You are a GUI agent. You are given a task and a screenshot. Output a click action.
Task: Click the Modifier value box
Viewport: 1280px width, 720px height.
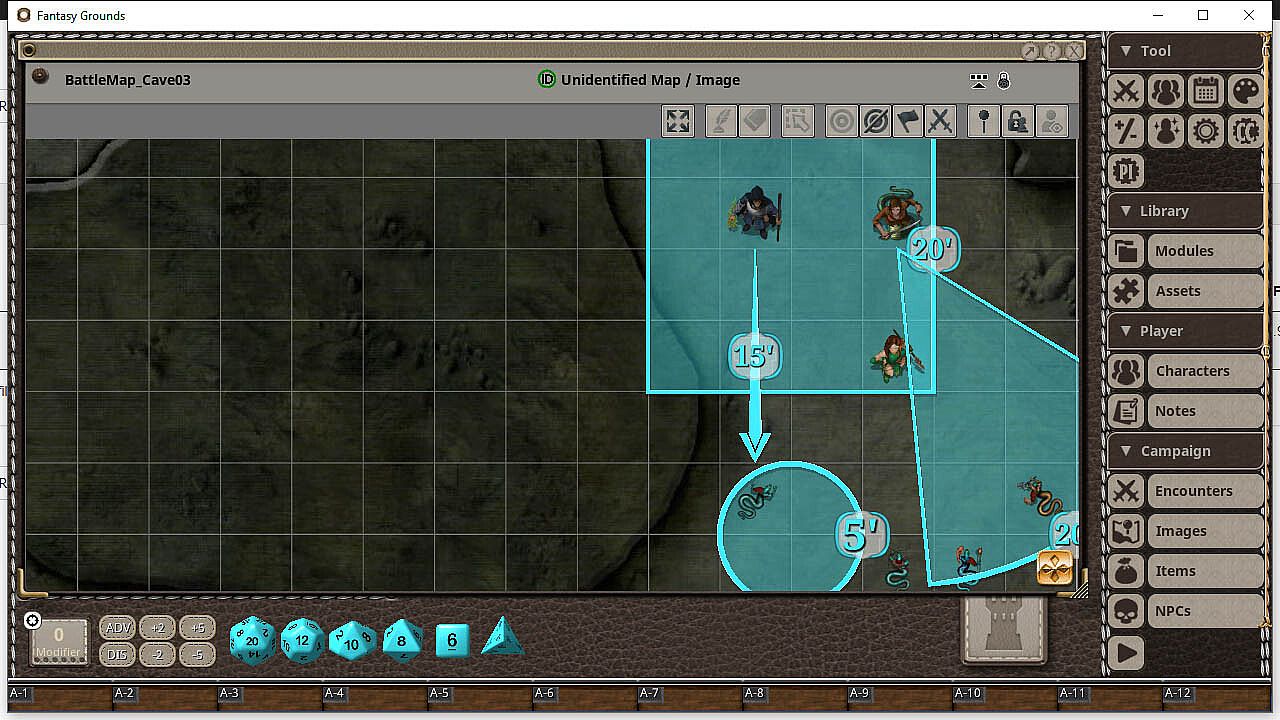59,641
